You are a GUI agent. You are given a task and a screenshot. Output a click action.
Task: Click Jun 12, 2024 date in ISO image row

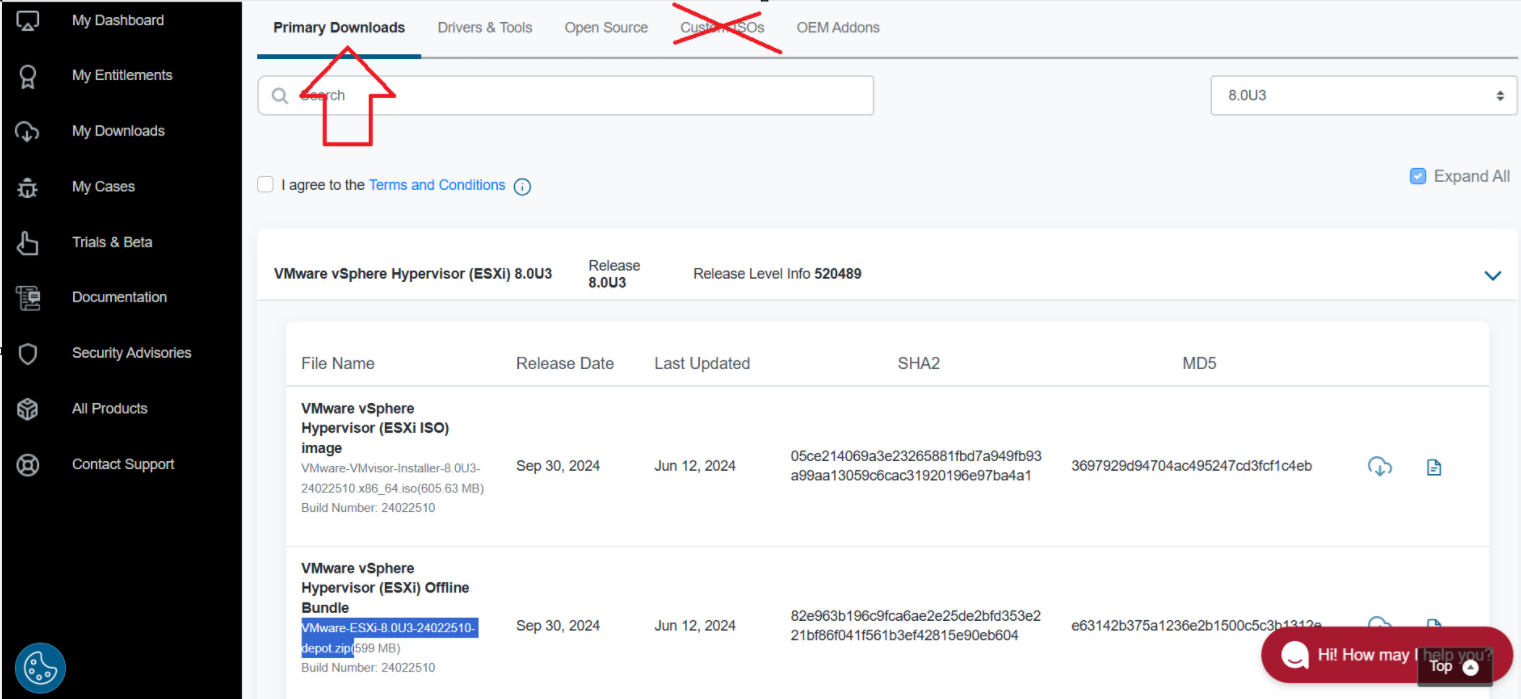(695, 466)
